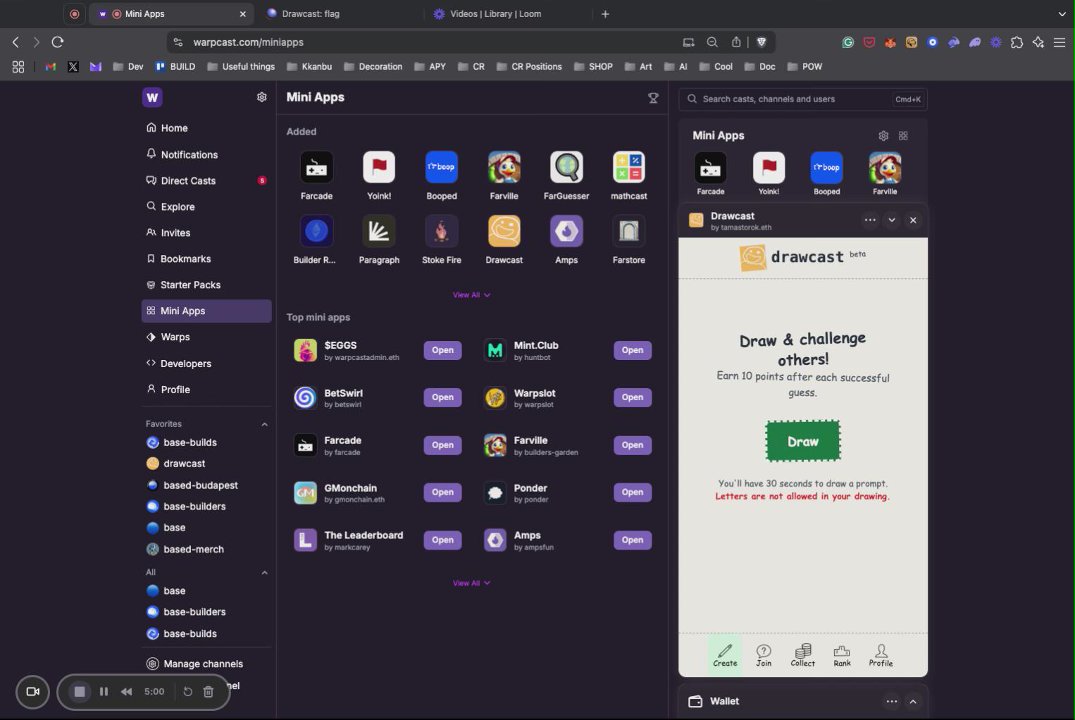Screen dimensions: 1075x720
Task: Toggle Loom camera bubble button
Action: [x=32, y=691]
